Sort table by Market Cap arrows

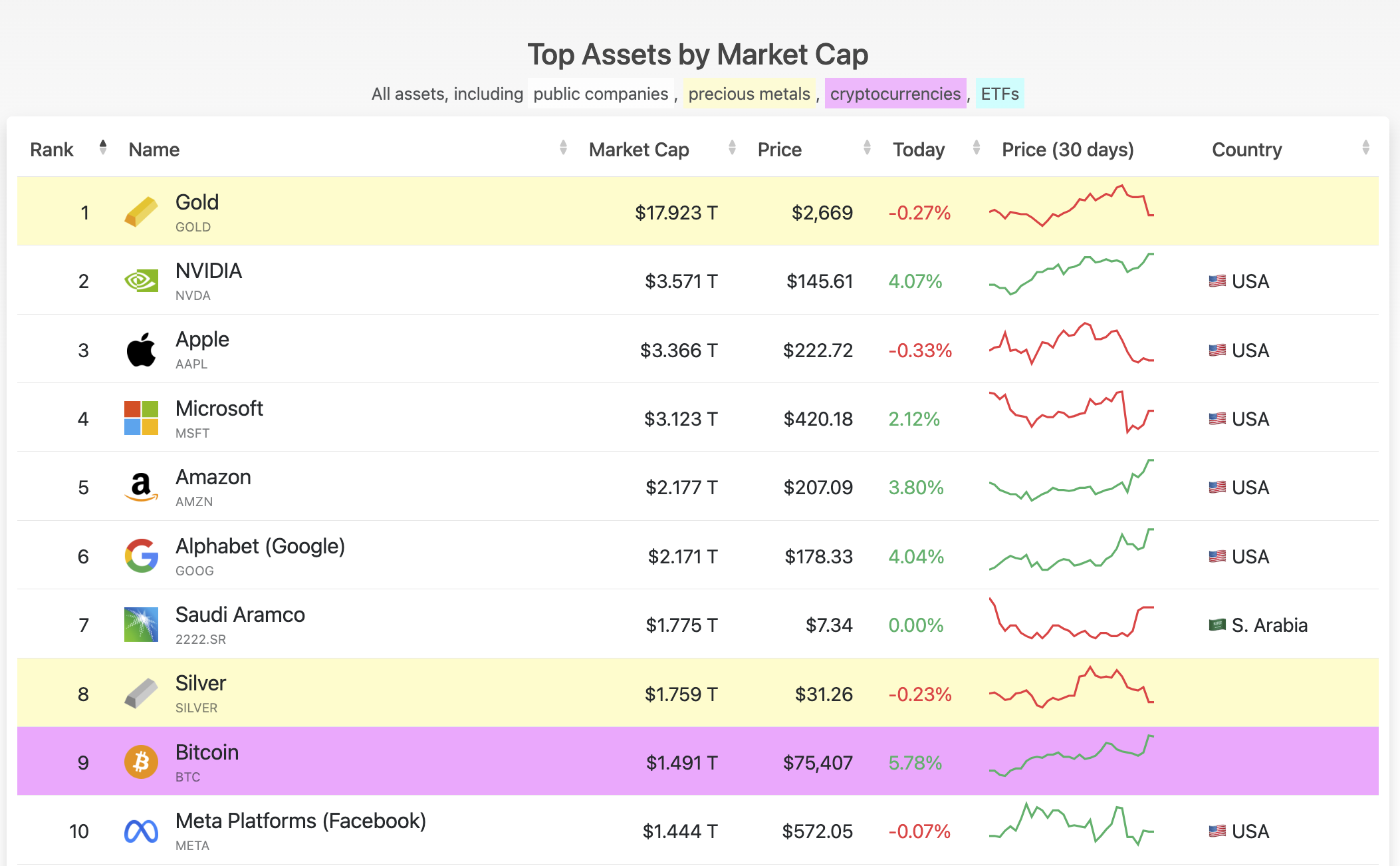tap(732, 148)
